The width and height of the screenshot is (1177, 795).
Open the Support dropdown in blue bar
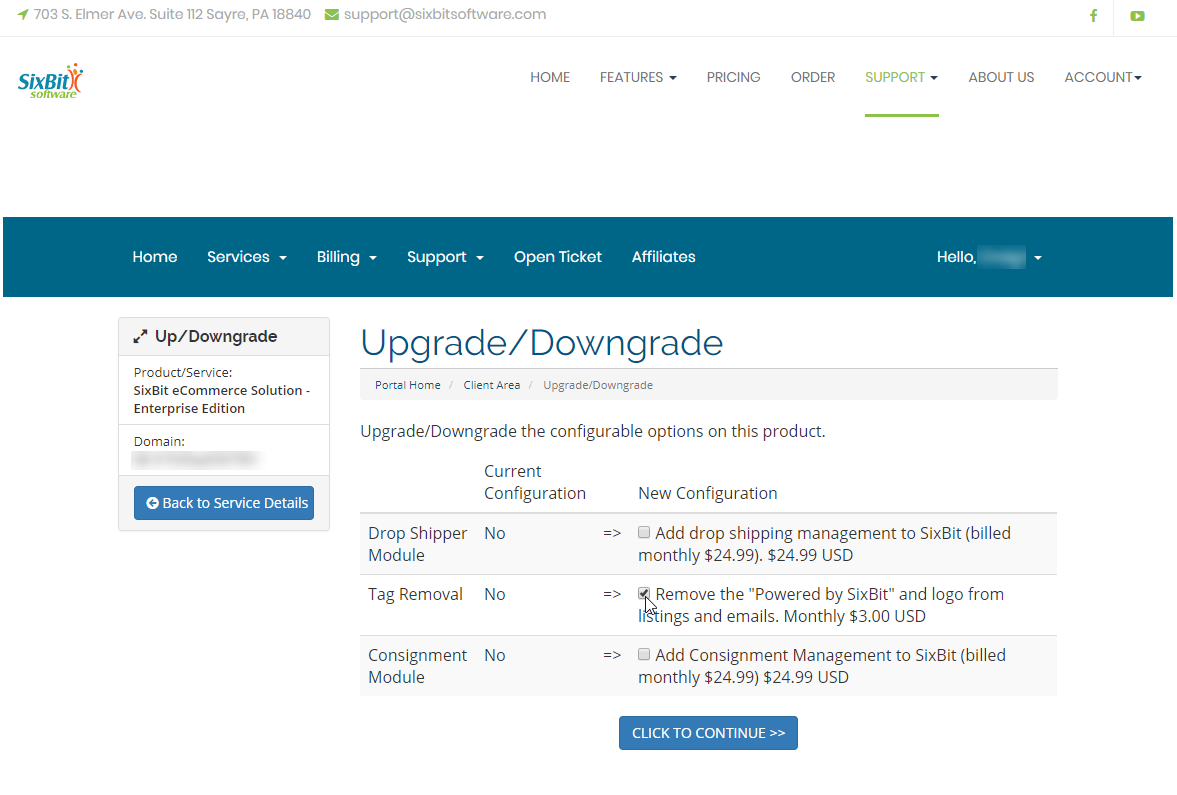tap(445, 257)
